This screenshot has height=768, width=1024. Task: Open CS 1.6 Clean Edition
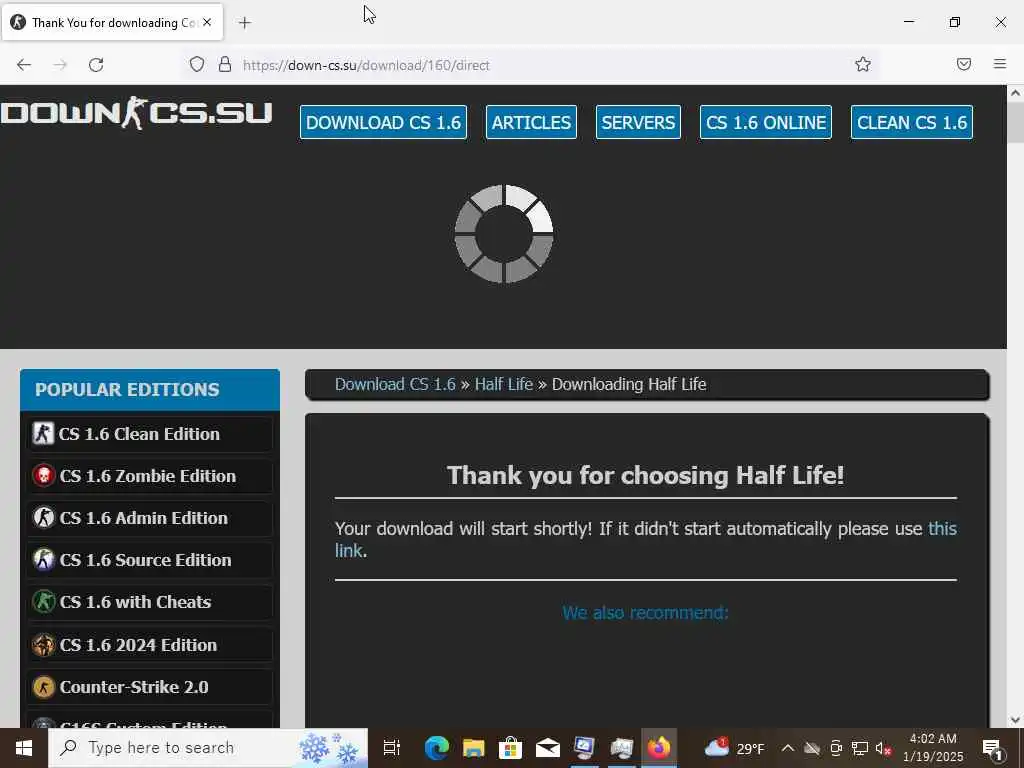pos(150,434)
